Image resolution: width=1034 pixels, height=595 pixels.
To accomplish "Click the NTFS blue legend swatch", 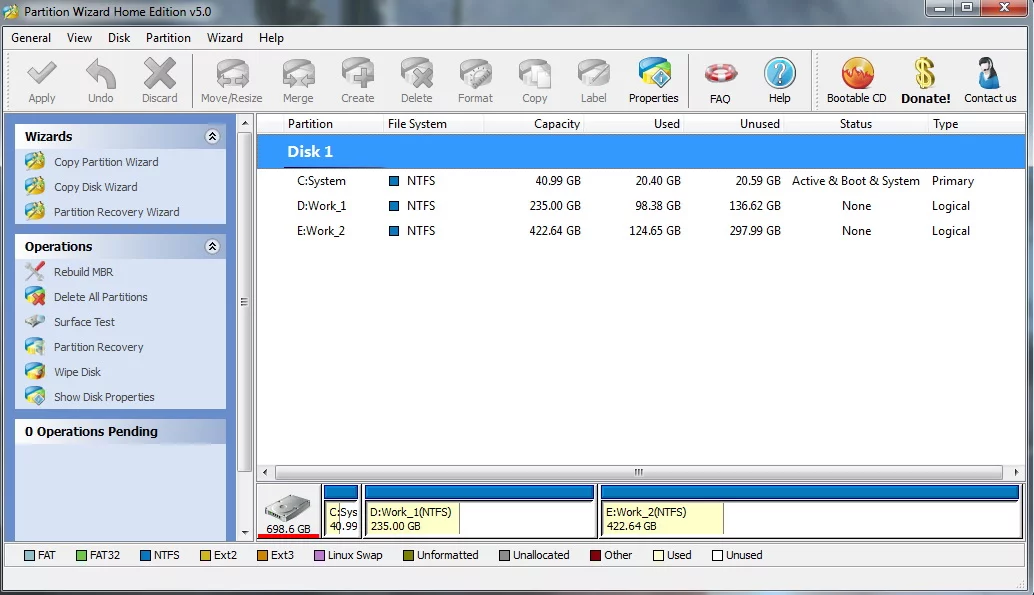I will pyautogui.click(x=146, y=555).
